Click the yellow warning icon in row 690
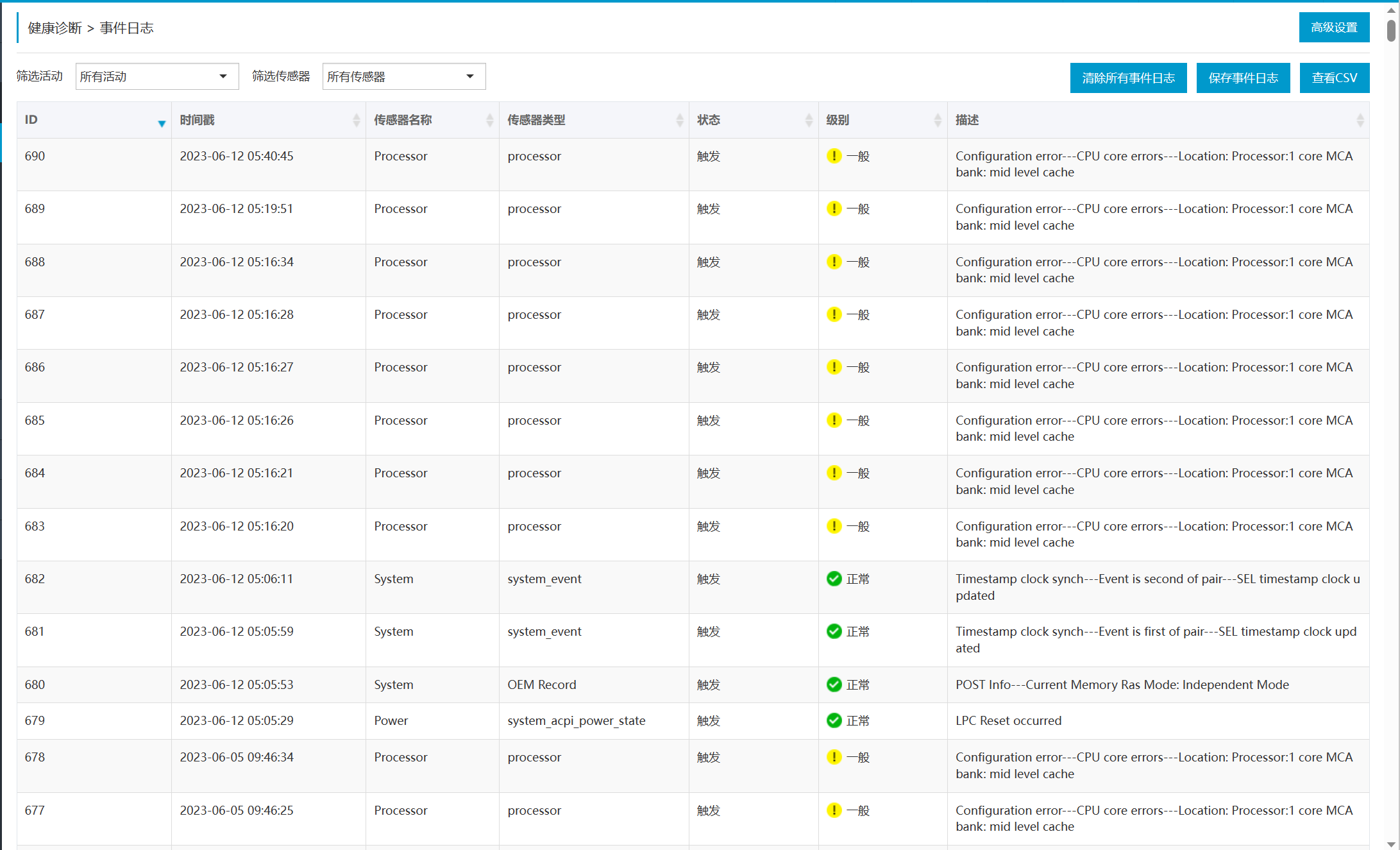Image resolution: width=1400 pixels, height=850 pixels. tap(834, 156)
